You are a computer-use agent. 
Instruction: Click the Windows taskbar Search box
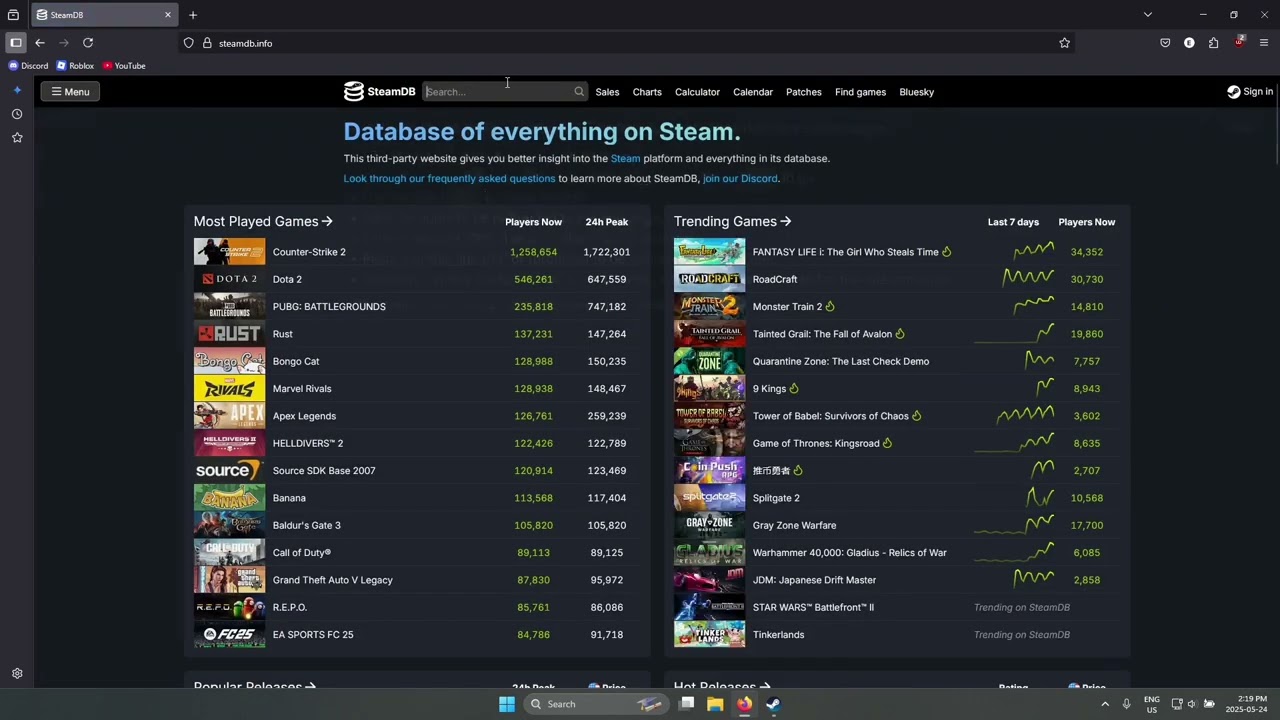[596, 704]
